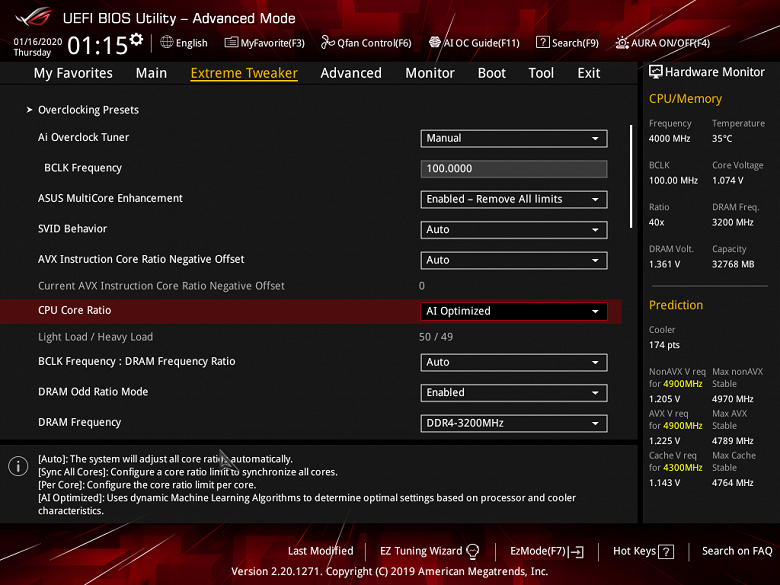Click Current AVX Instruction Core Ratio Negative Offset label
780x585 pixels.
tap(161, 286)
